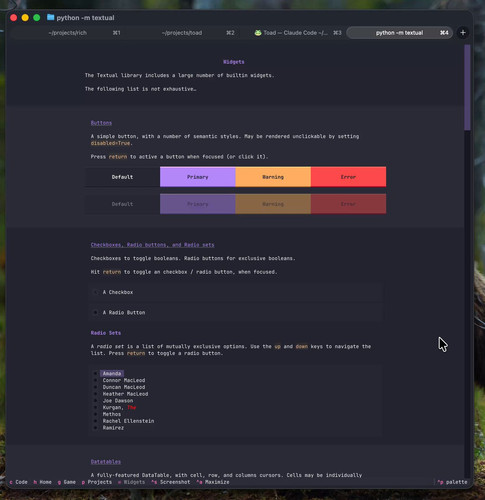Click the Widgets footer item
This screenshot has height=500, width=485.
[x=131, y=482]
